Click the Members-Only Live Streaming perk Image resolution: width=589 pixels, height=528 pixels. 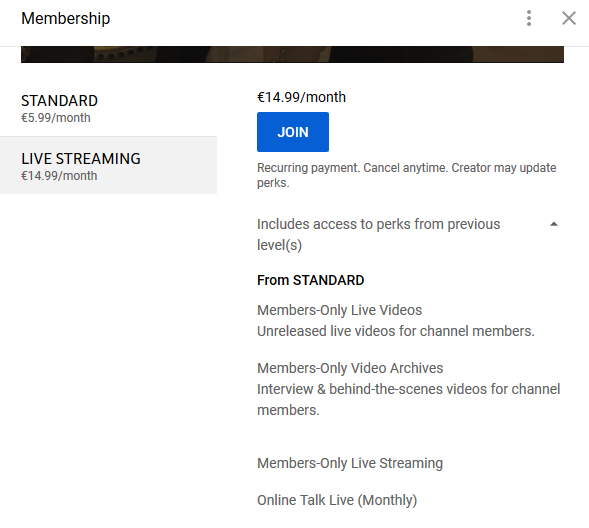point(350,463)
